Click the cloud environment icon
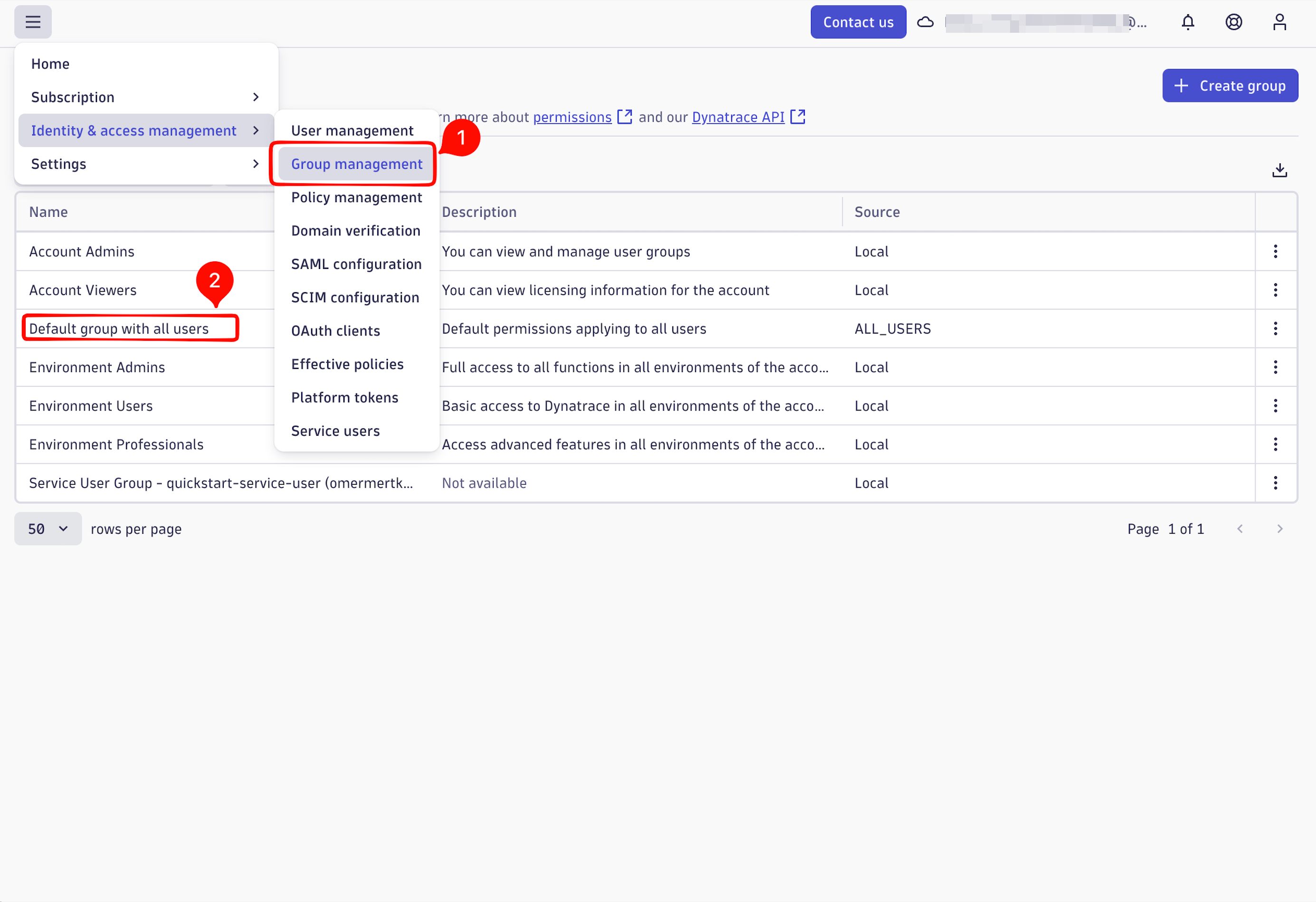The image size is (1316, 902). click(925, 22)
